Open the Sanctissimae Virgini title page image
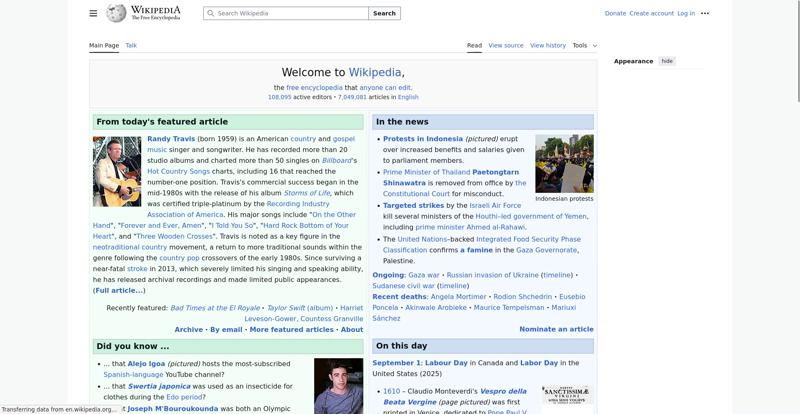The width and height of the screenshot is (800, 414). [567, 395]
